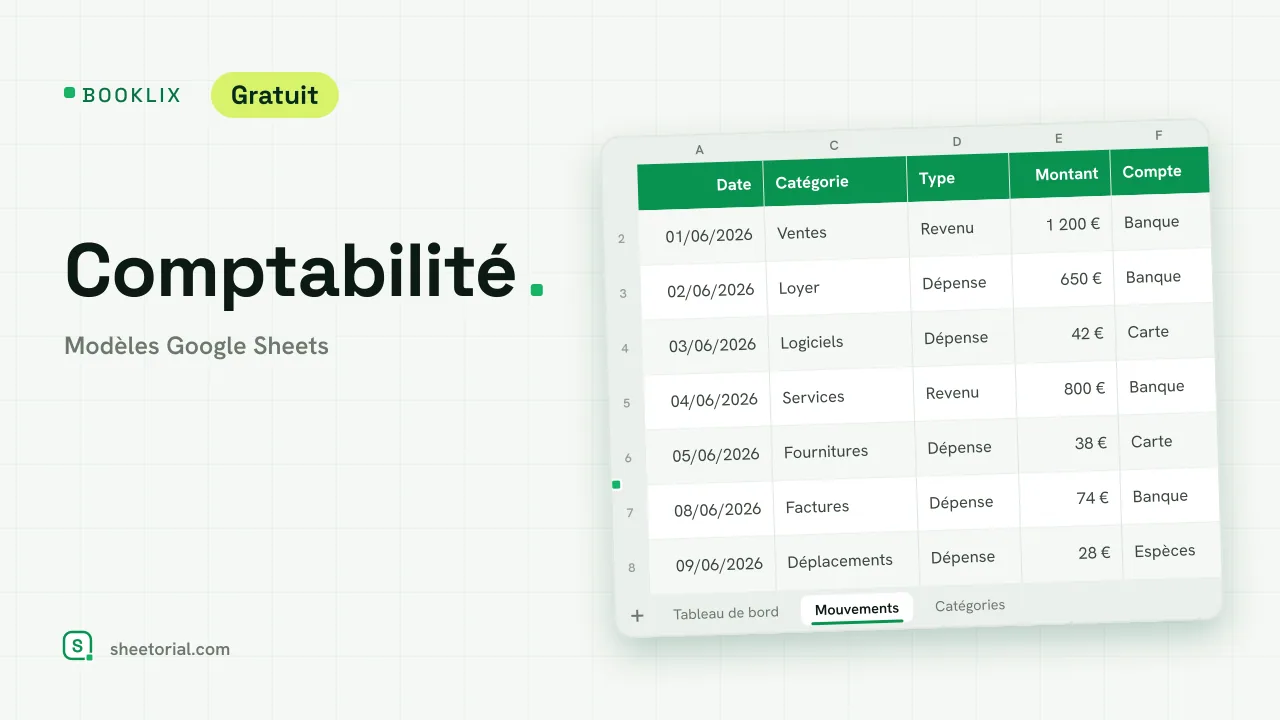Click Revenu in the Services row
Screen dimensions: 1280x720
(952, 393)
